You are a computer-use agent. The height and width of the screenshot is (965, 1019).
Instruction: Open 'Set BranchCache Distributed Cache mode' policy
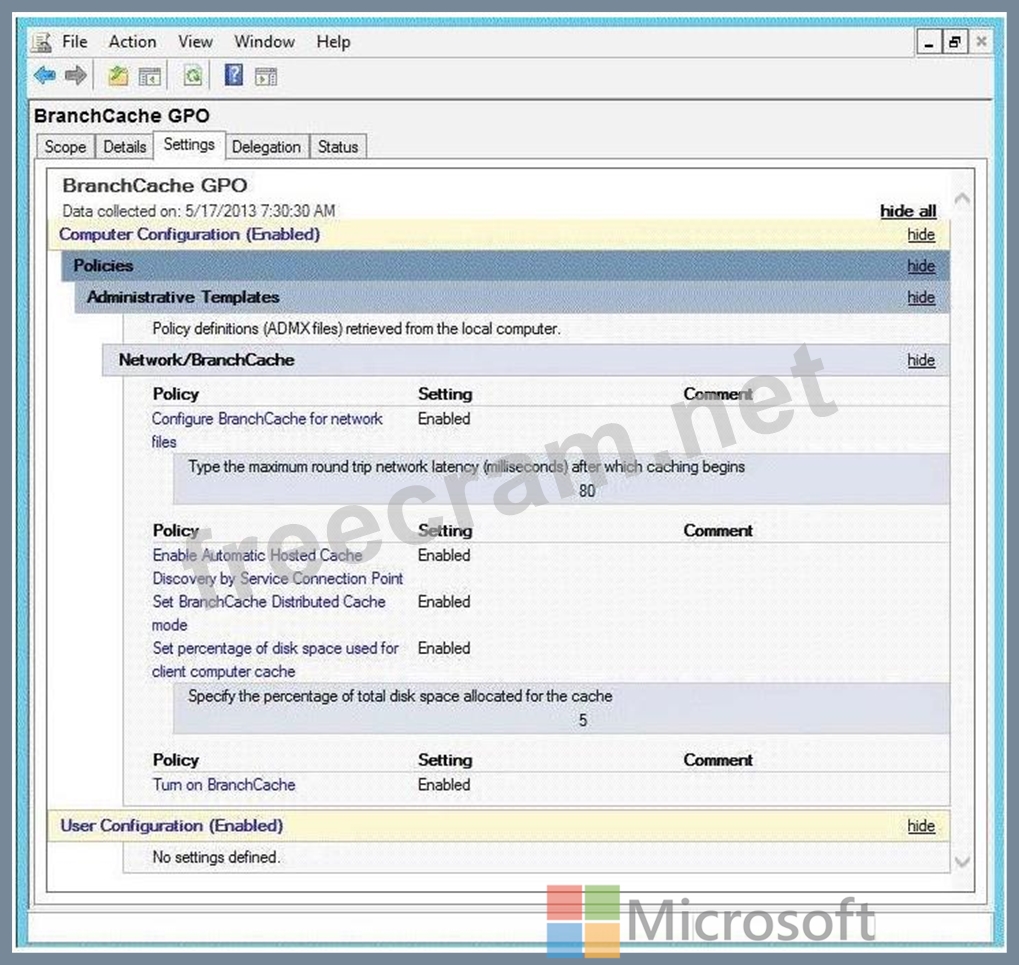tap(268, 613)
